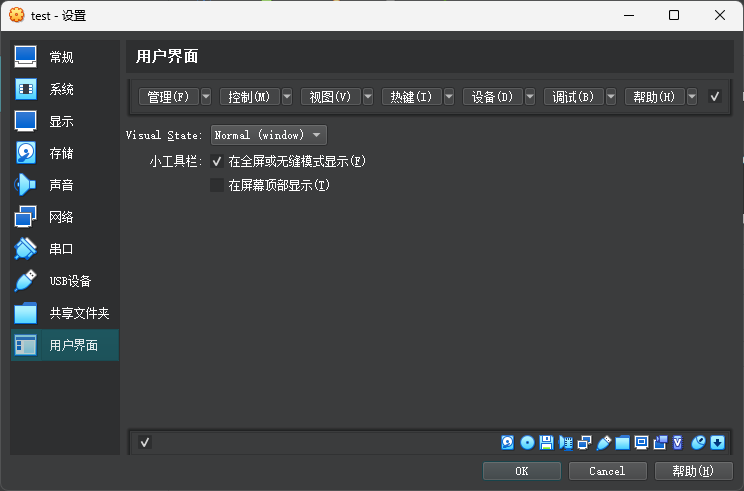Toggle 在全屏或无缝模式显示 checkbox
744x491 pixels.
[217, 161]
